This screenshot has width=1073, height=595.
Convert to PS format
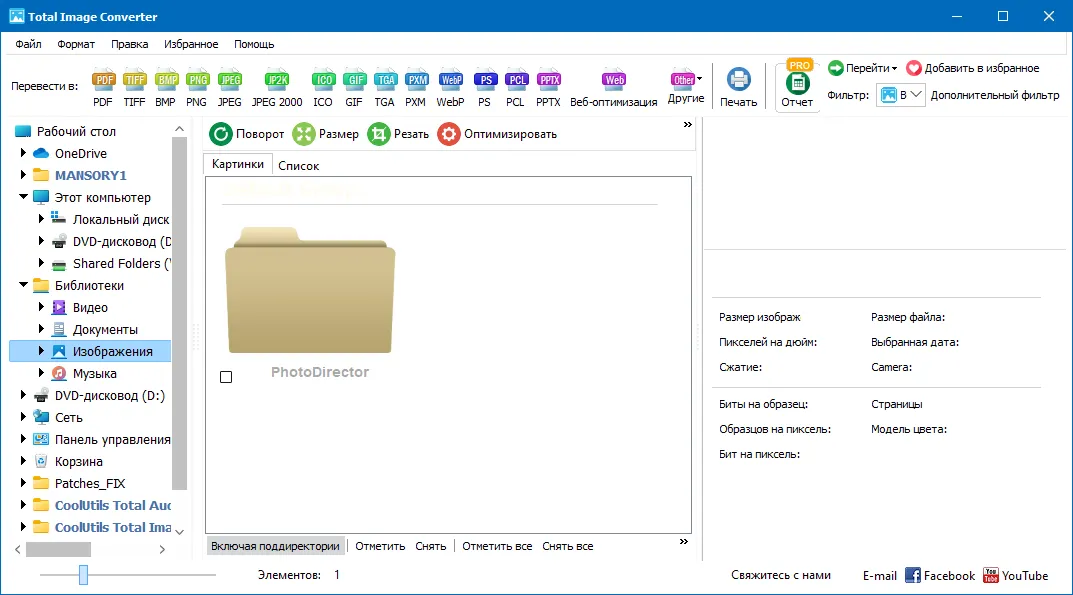point(485,88)
